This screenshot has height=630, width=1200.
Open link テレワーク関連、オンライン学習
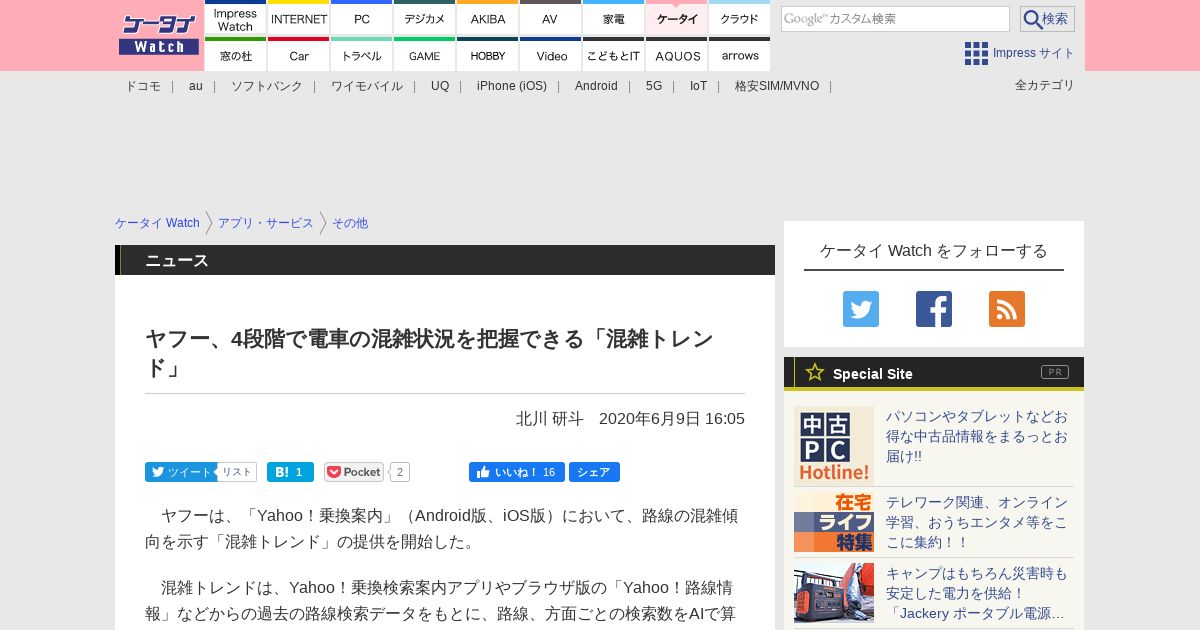pyautogui.click(x=977, y=522)
